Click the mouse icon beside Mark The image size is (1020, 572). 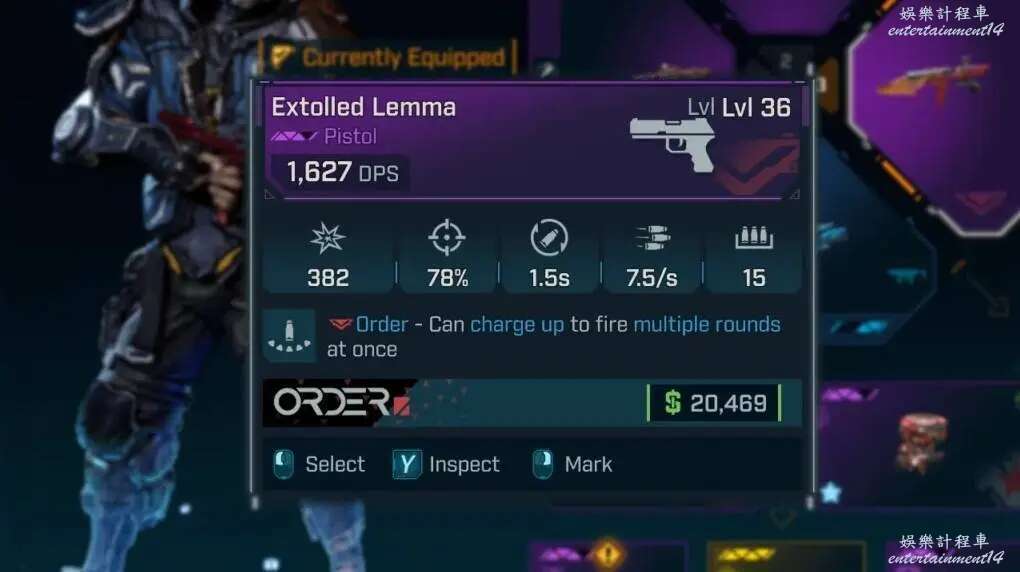(x=543, y=464)
